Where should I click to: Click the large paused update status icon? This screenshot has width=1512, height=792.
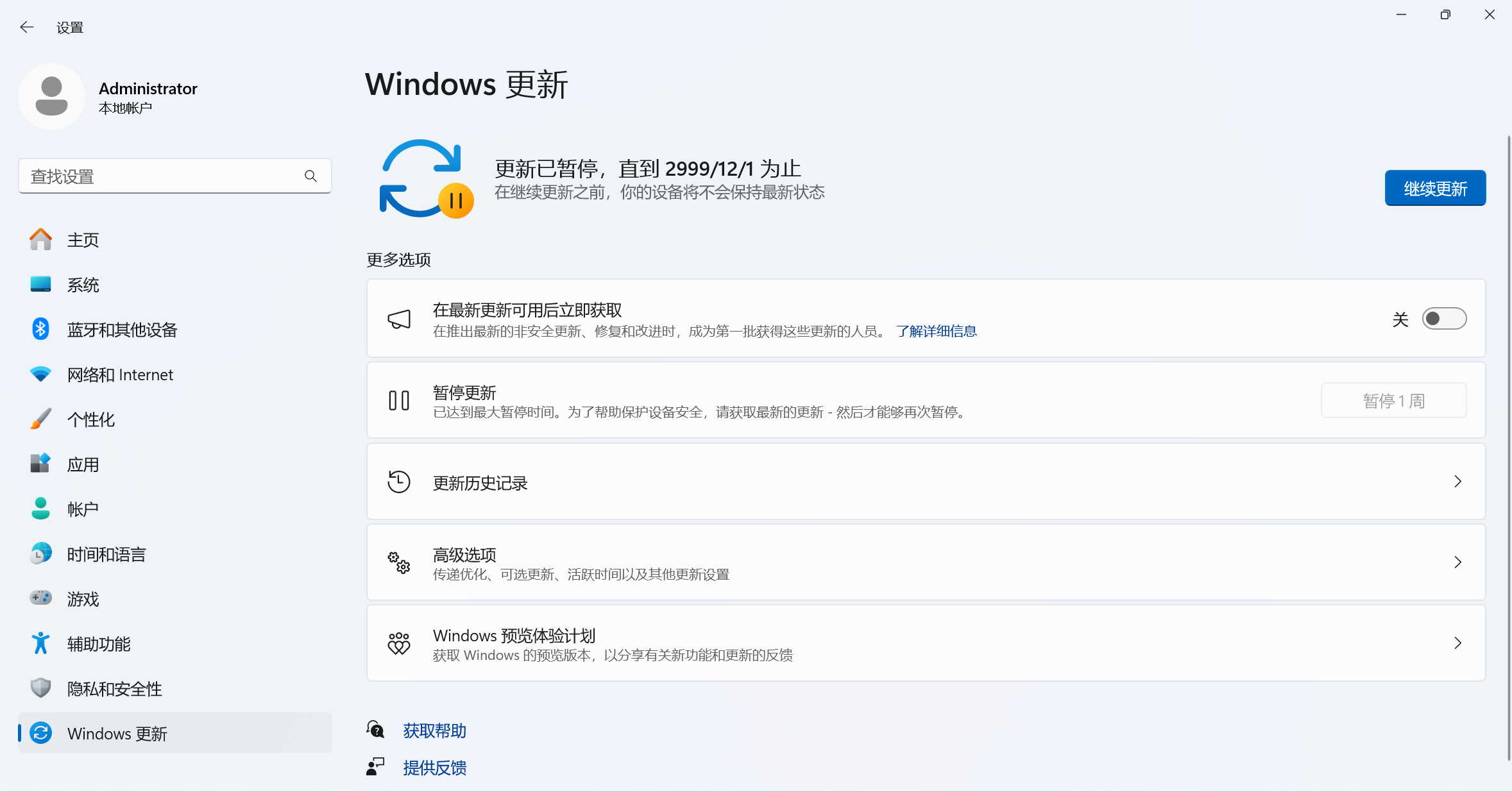point(427,179)
